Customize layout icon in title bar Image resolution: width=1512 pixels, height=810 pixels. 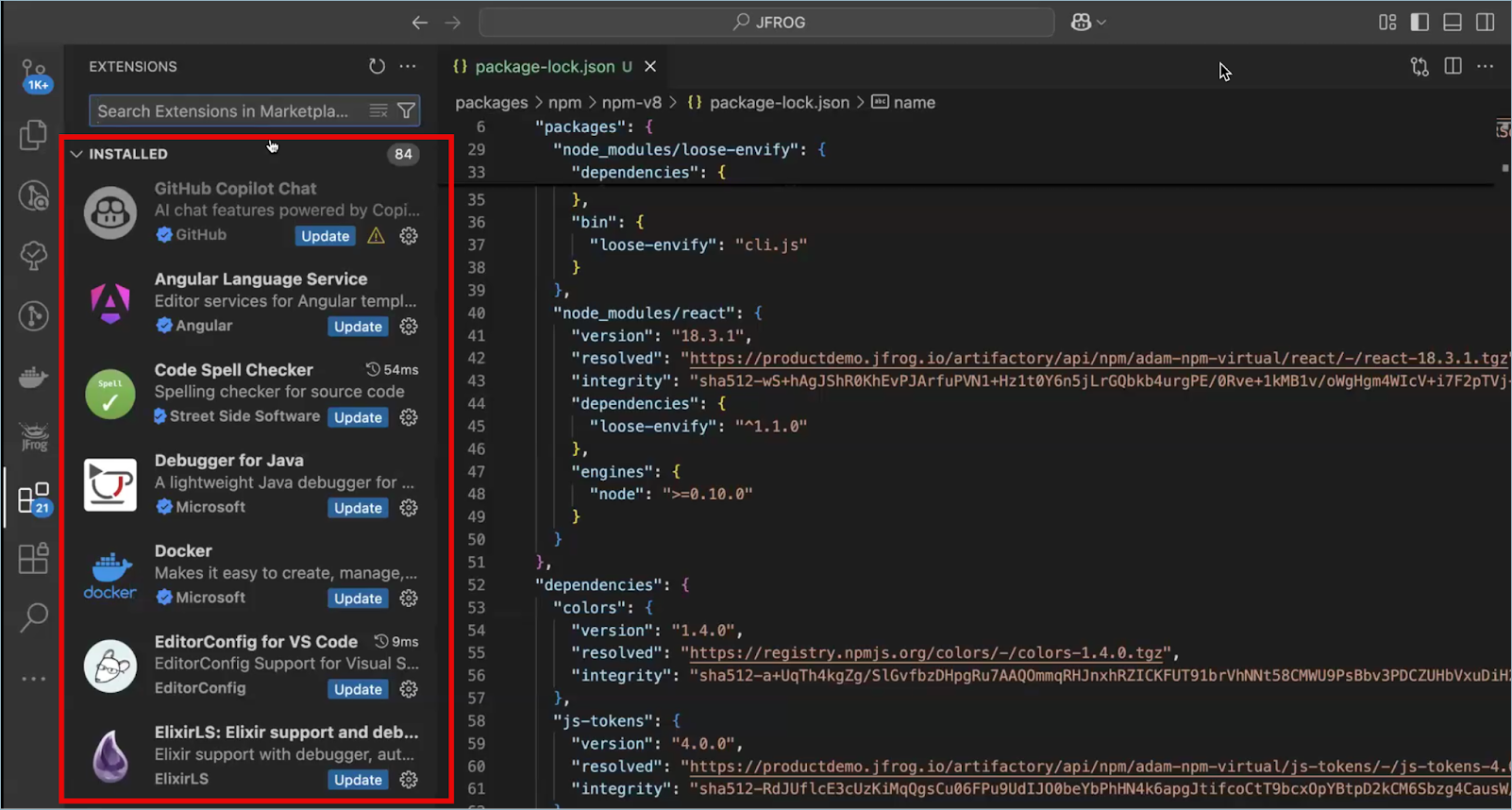[x=1387, y=22]
